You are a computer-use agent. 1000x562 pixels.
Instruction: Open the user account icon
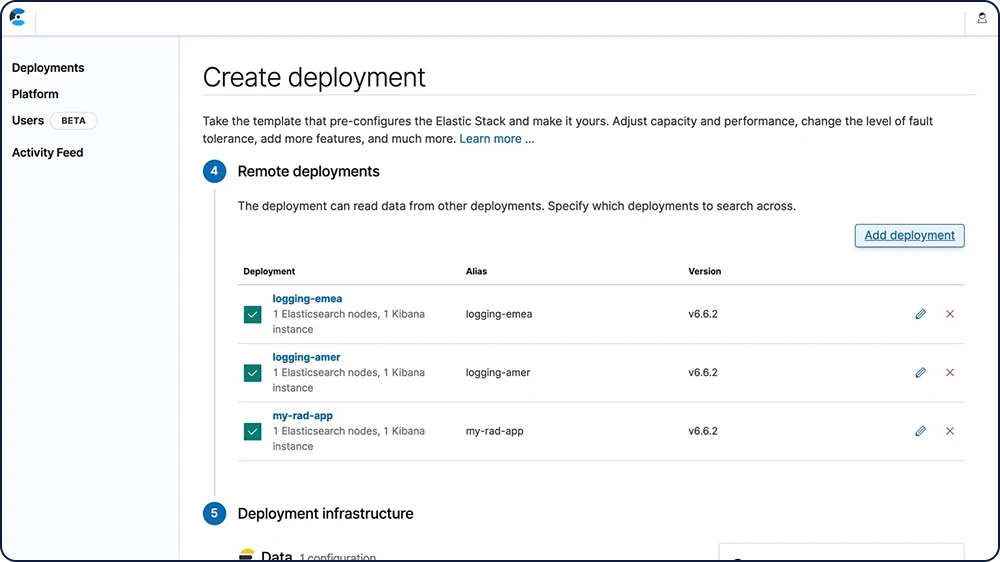982,18
